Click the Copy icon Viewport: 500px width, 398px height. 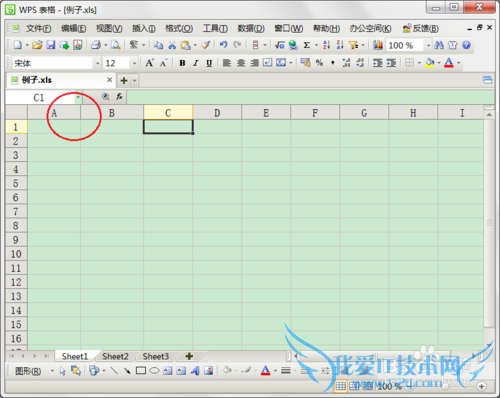[159, 45]
